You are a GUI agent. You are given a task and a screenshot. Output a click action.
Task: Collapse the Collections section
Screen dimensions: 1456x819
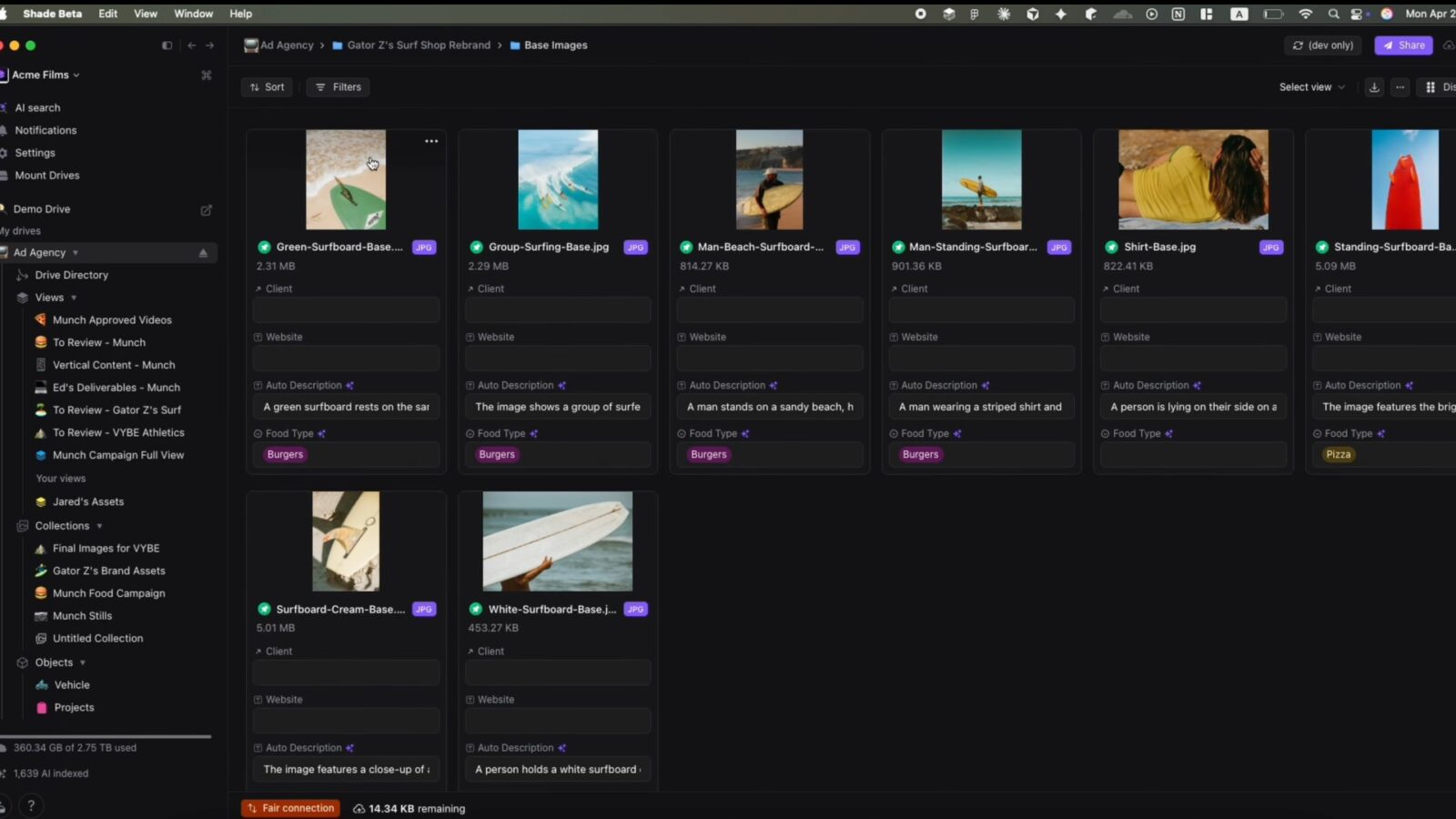99,527
